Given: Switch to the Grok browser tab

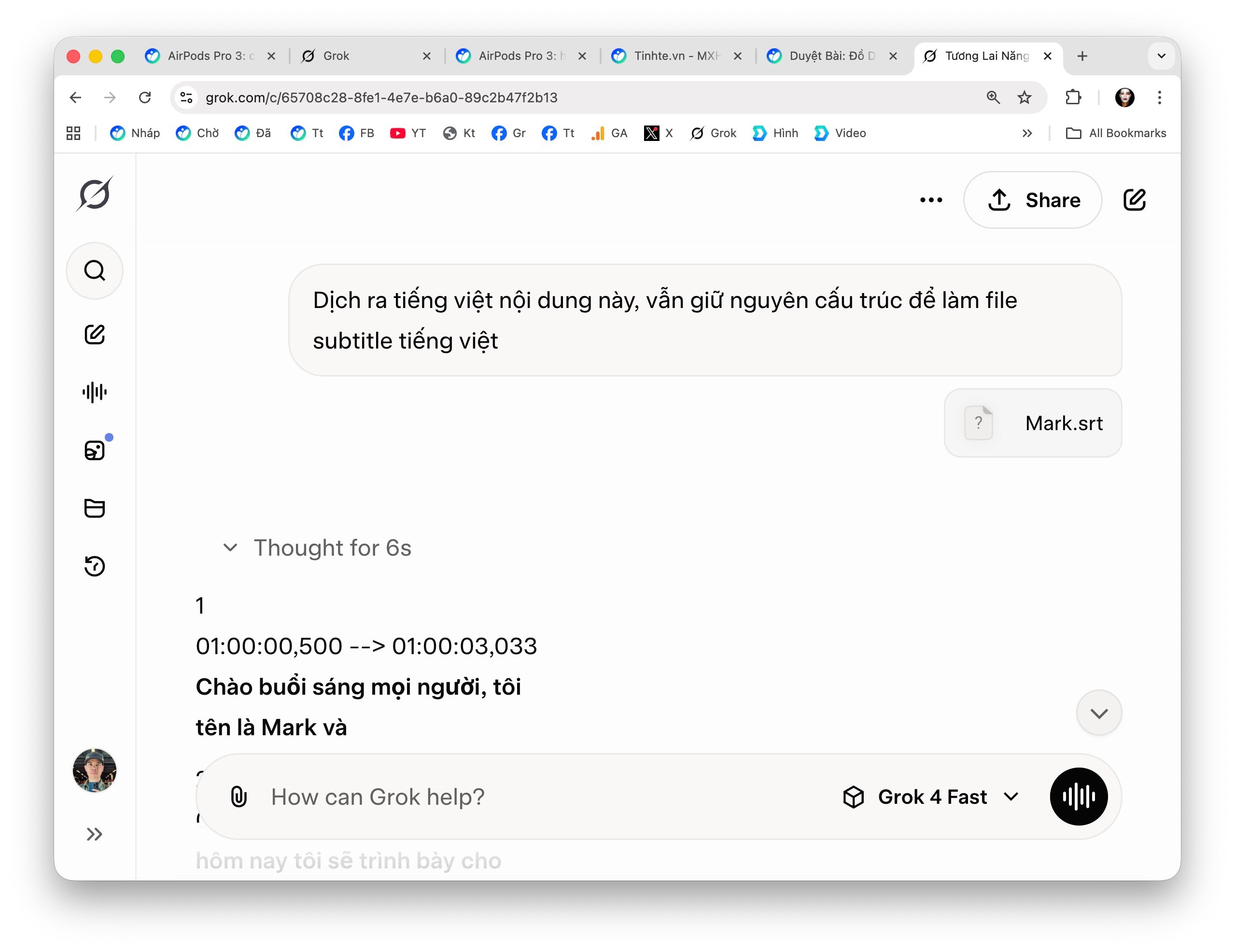Looking at the screenshot, I should (365, 56).
